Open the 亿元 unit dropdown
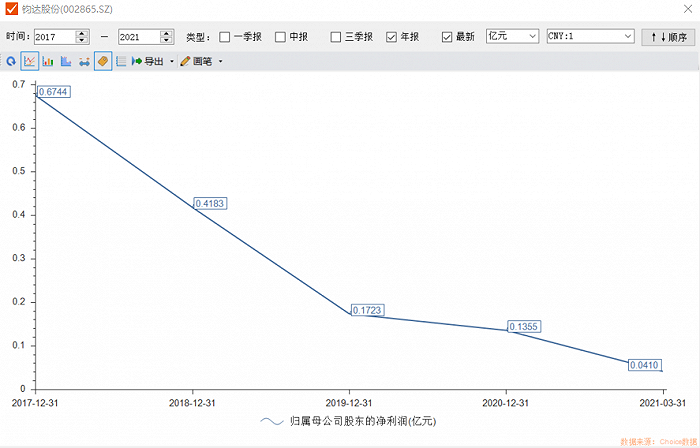The width and height of the screenshot is (700, 448). click(x=512, y=36)
